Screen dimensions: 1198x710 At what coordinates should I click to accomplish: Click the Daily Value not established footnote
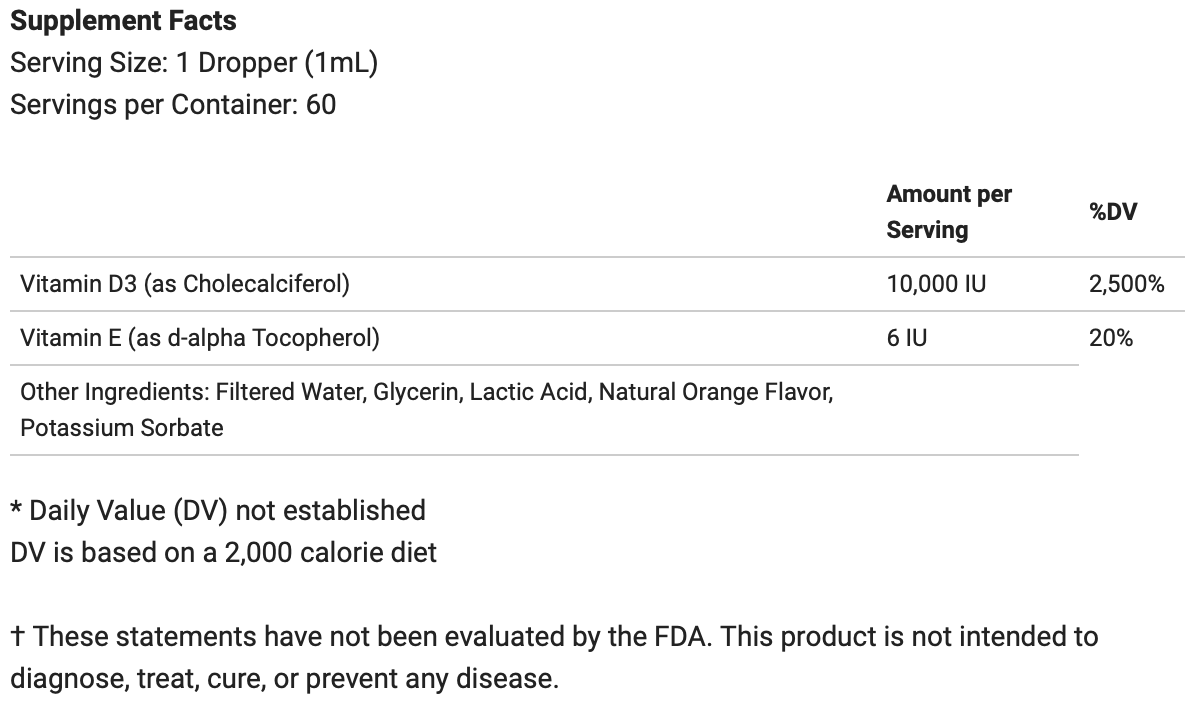click(218, 510)
